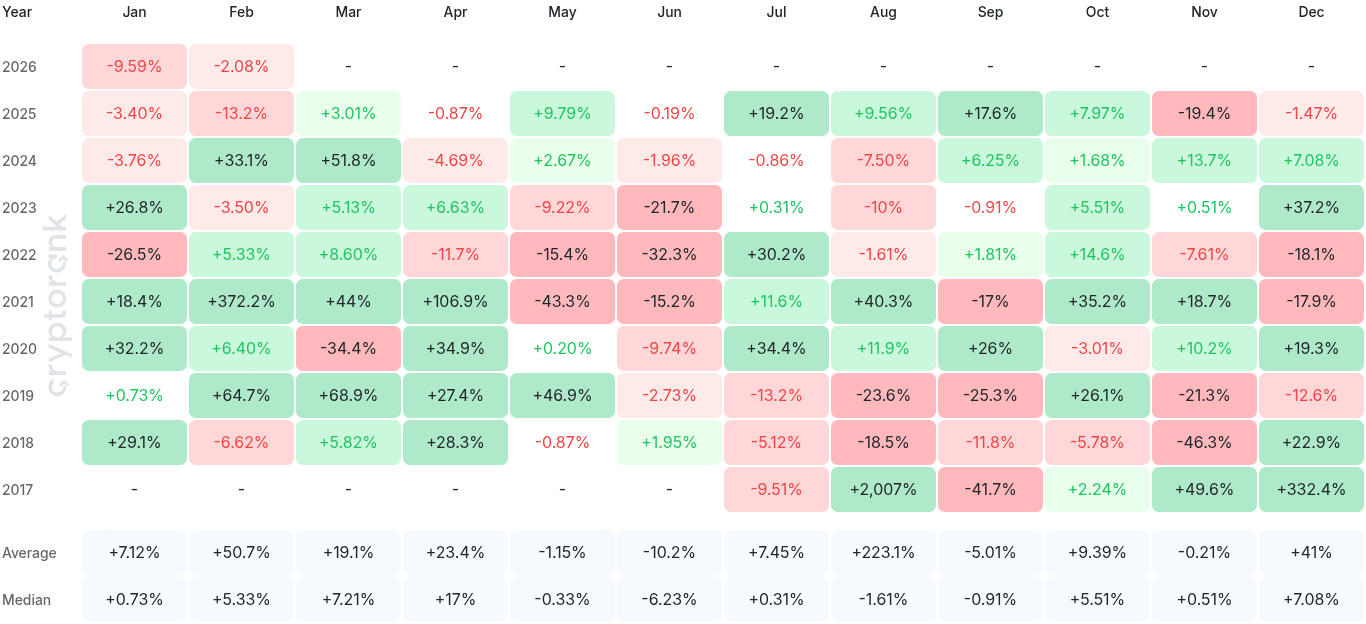Click the 2017 row label

tap(19, 489)
